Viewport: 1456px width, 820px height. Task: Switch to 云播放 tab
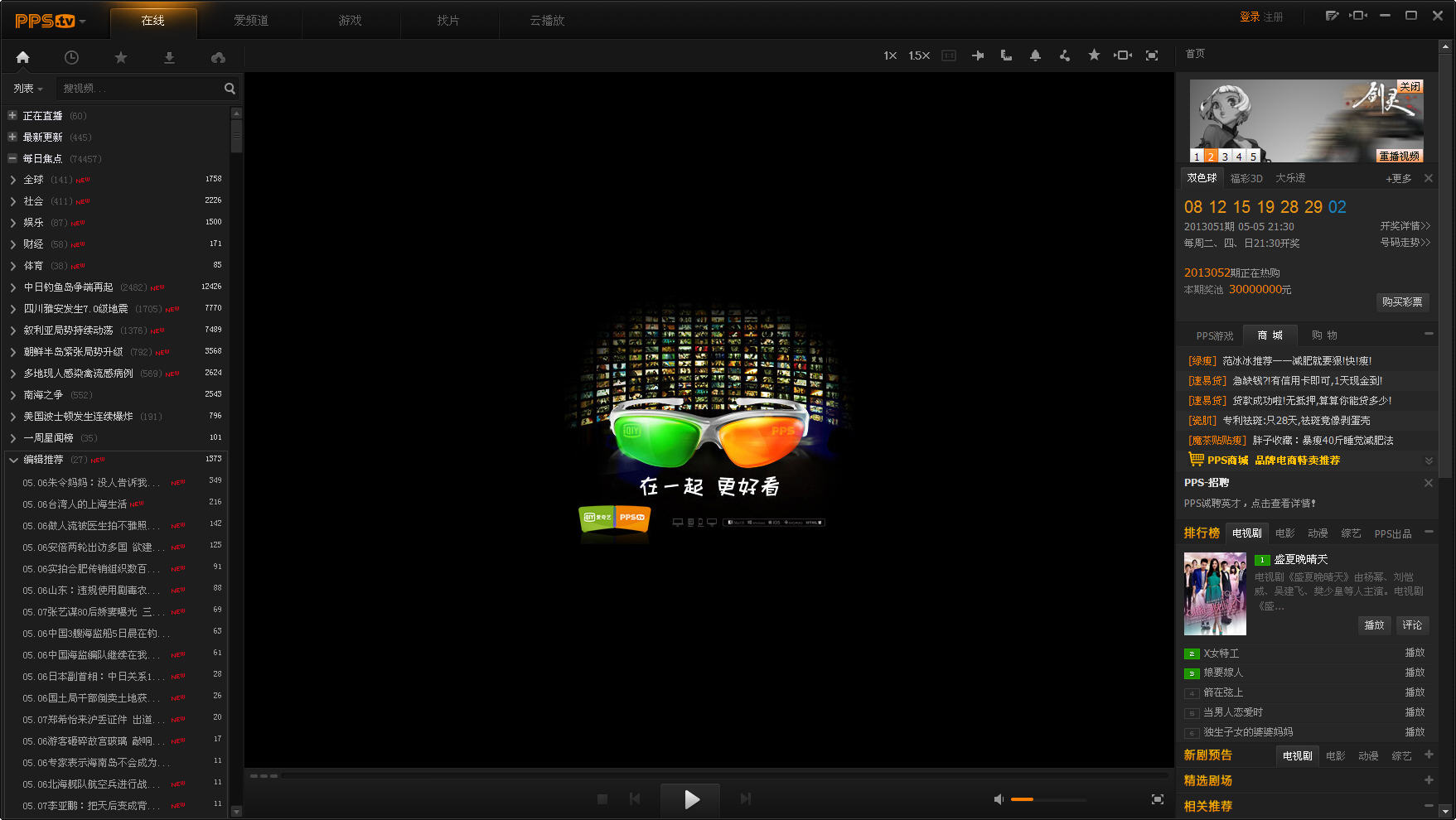547,21
